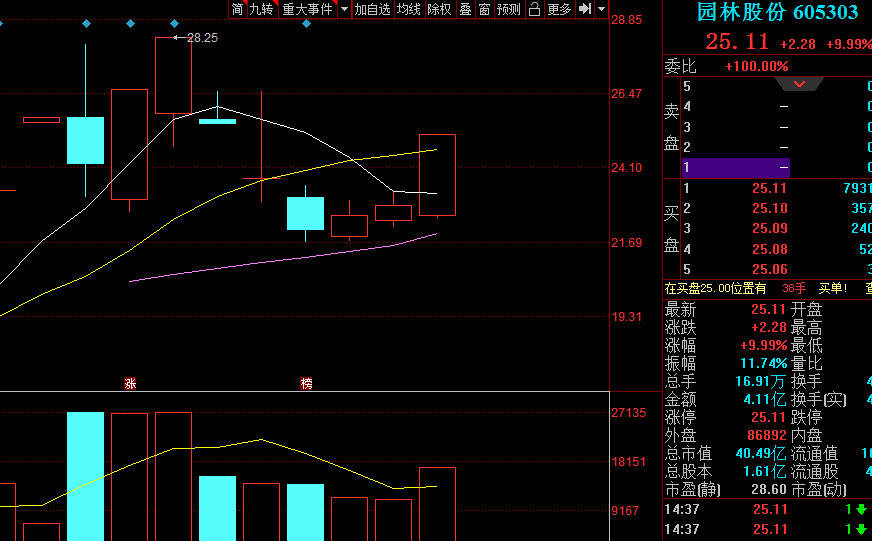Click the 最新 25.11 value

click(x=770, y=309)
